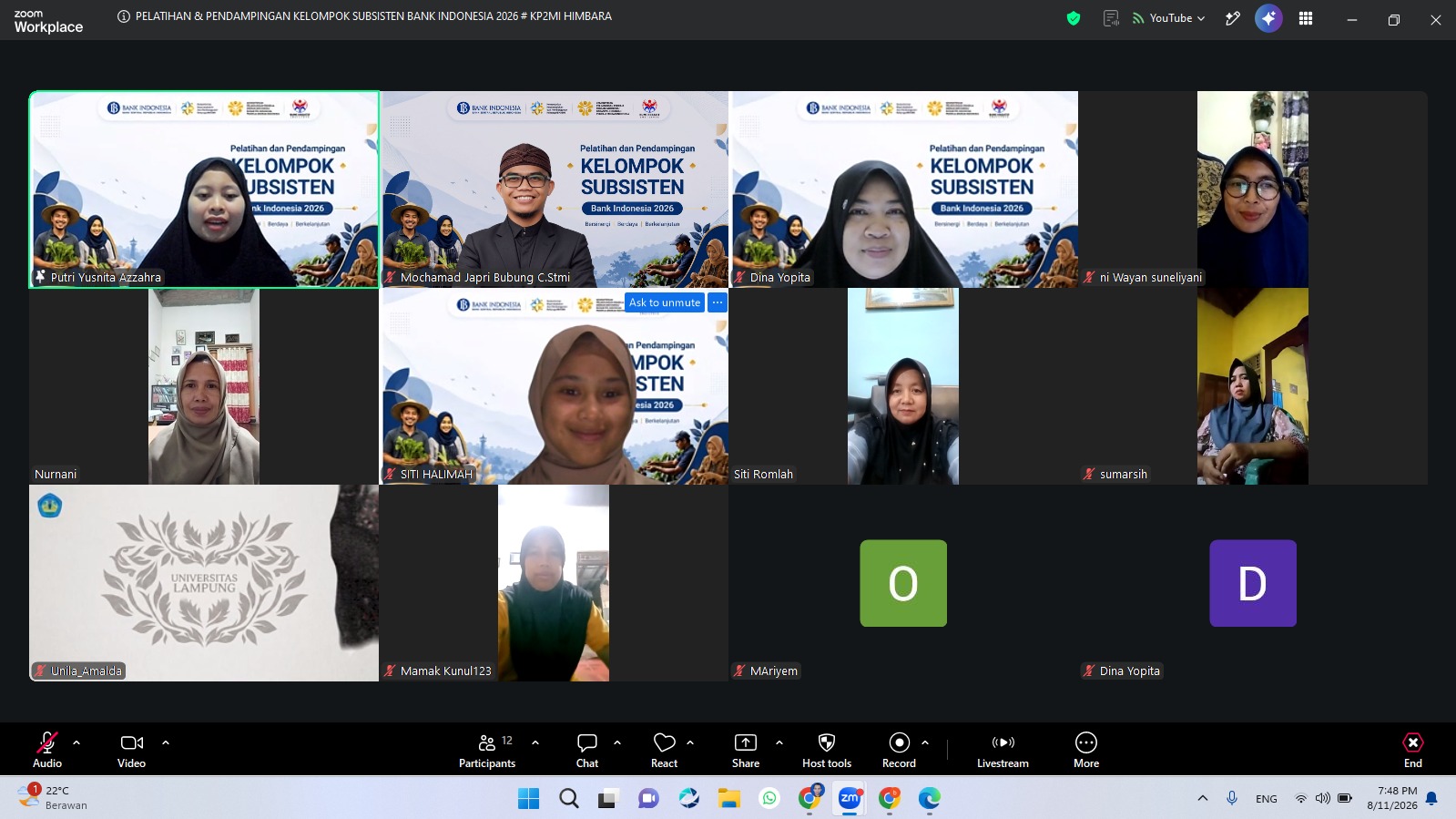Start recording with the Record button

[x=899, y=750]
